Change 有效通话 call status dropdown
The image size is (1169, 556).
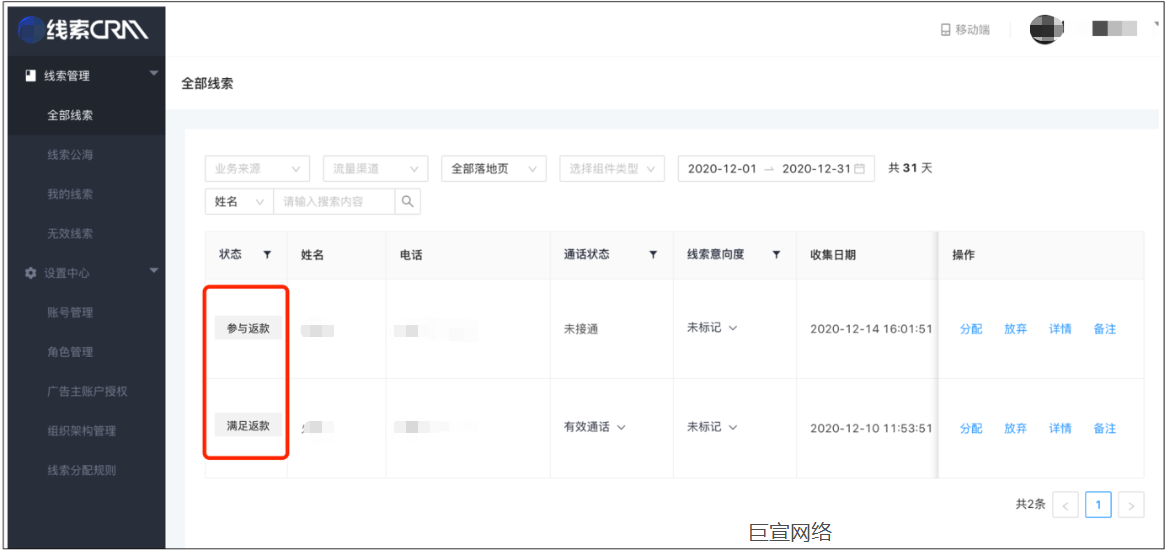[594, 427]
